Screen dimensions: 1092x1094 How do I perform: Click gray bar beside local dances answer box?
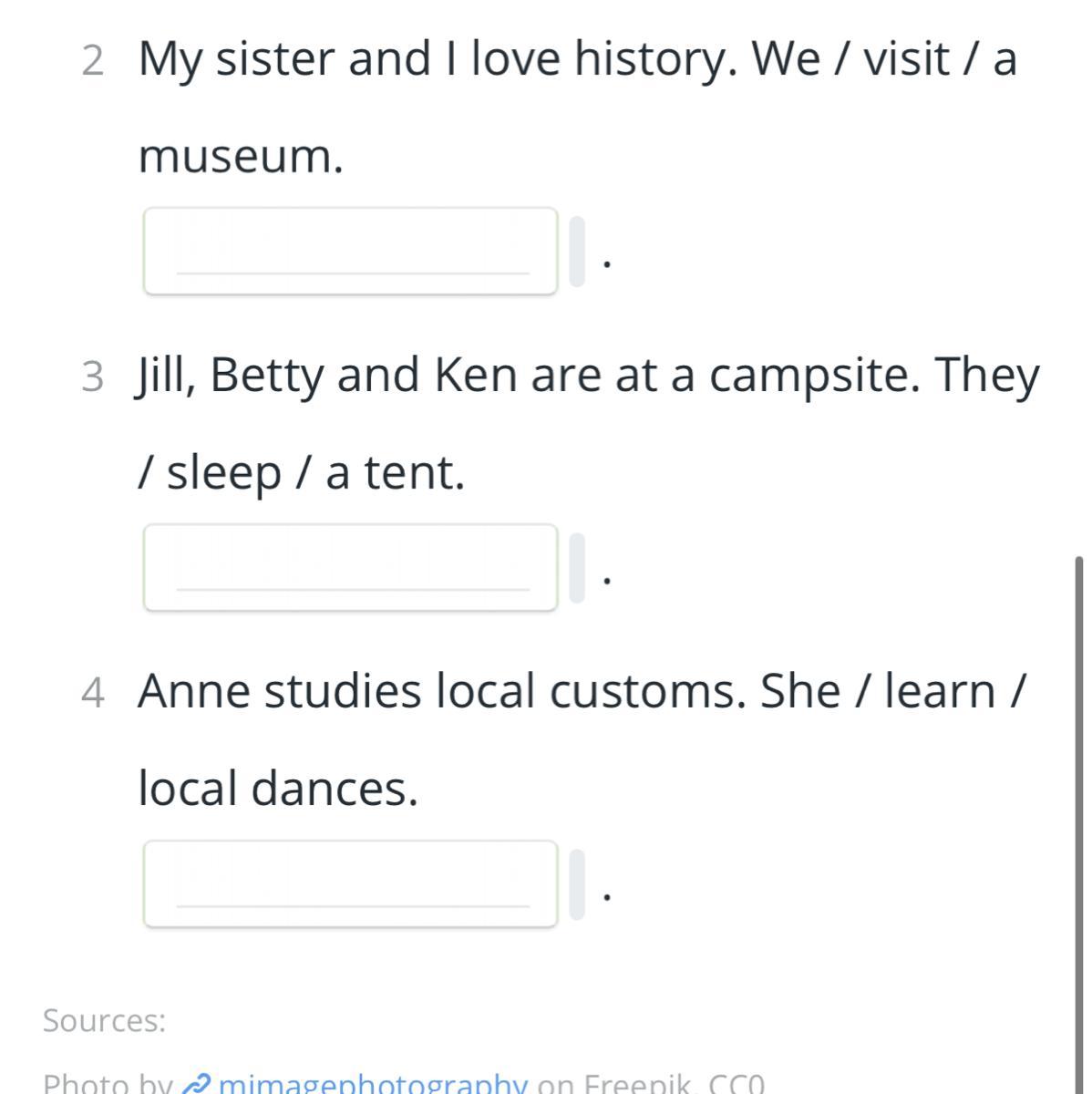[x=577, y=884]
